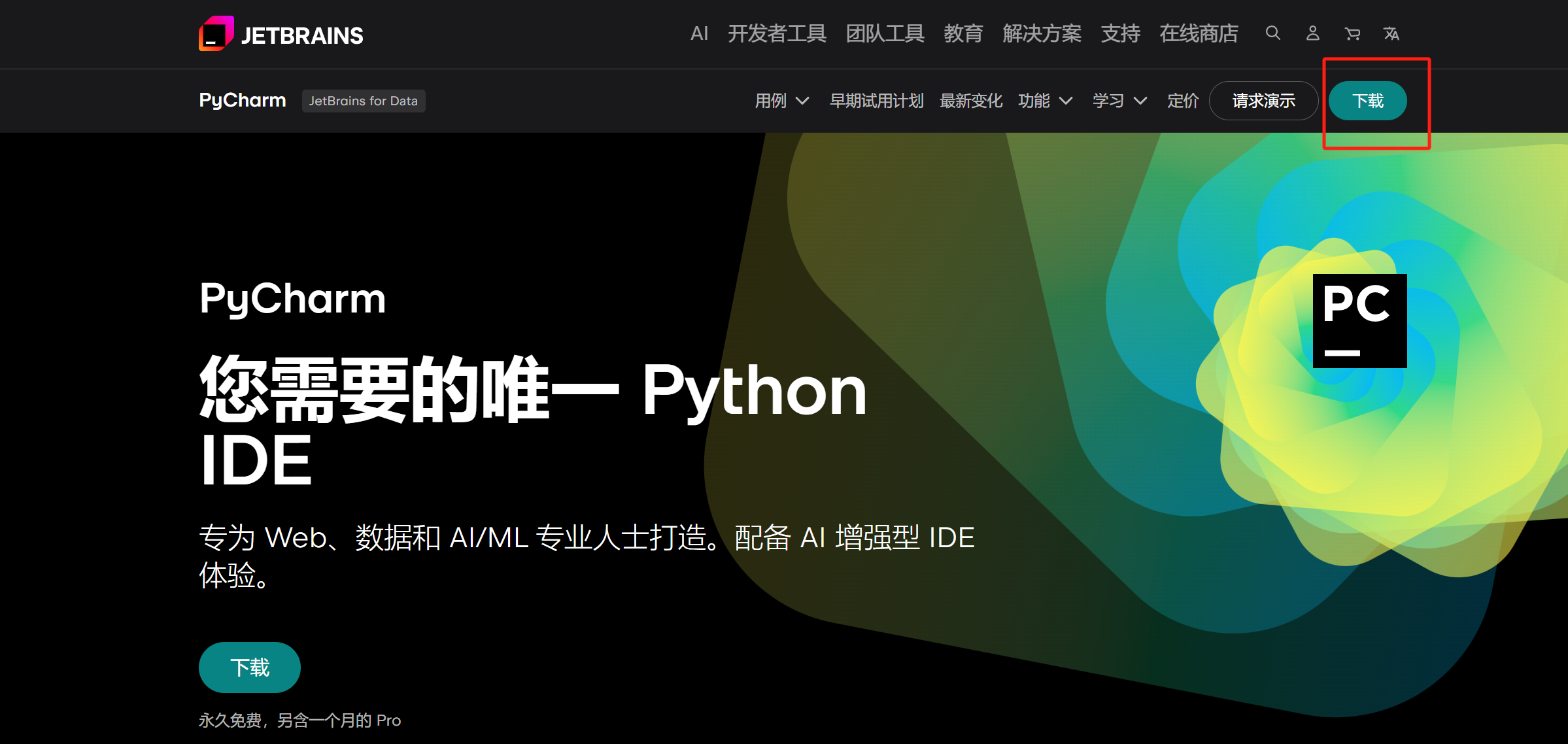Open the 团队工具 menu

pos(885,33)
